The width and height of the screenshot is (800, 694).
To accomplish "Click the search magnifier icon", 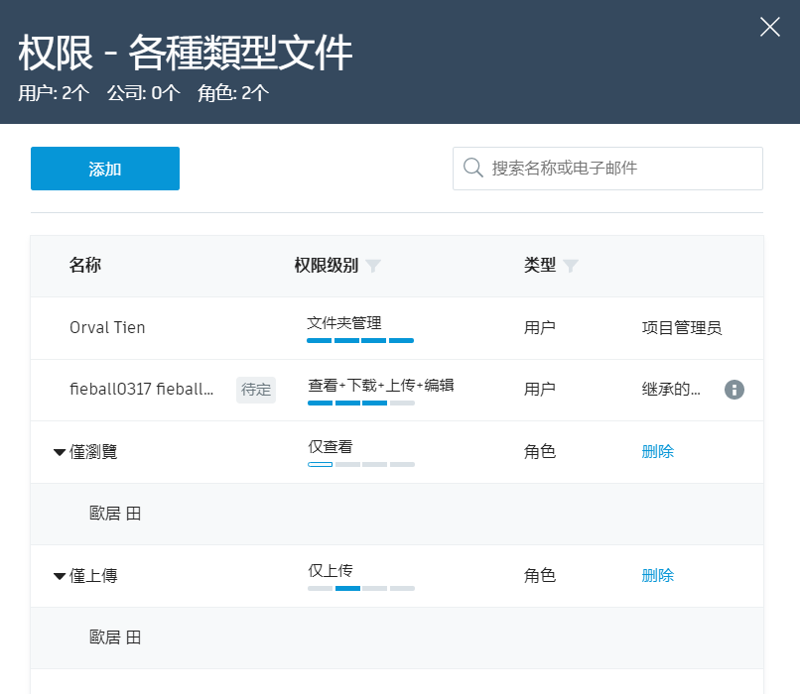I will coord(473,168).
